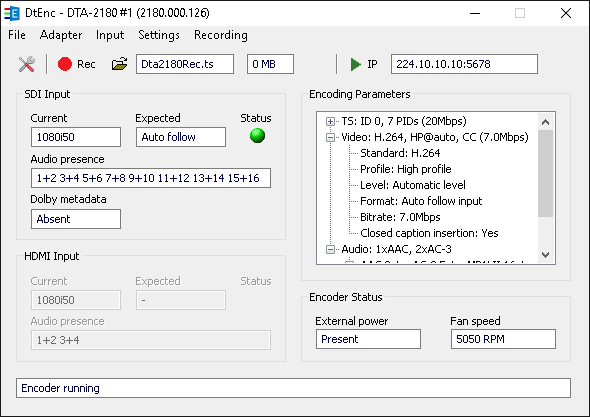
Task: Select the Profile: High profile row
Action: (x=406, y=169)
